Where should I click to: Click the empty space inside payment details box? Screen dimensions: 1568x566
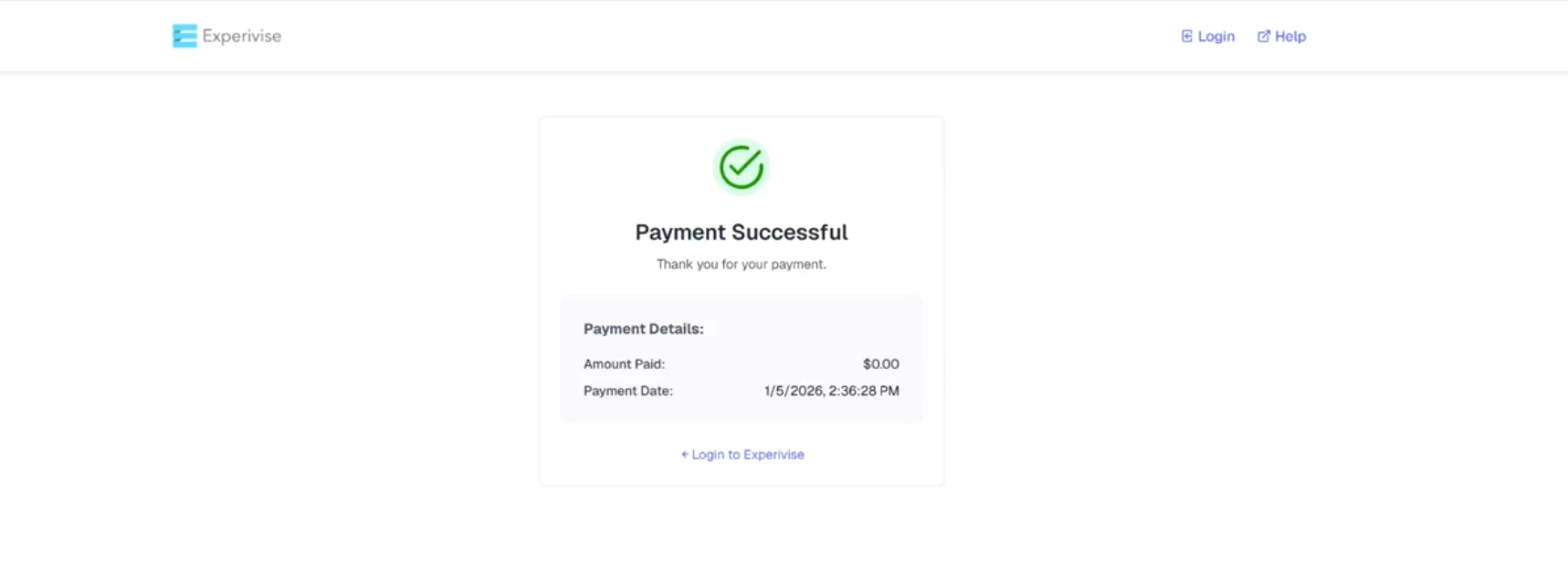[804, 329]
